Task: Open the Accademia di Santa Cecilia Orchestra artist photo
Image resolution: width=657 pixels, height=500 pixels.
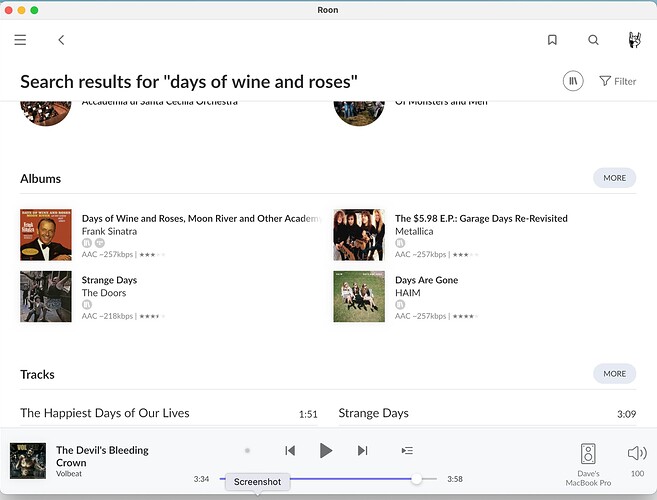Action: click(46, 113)
